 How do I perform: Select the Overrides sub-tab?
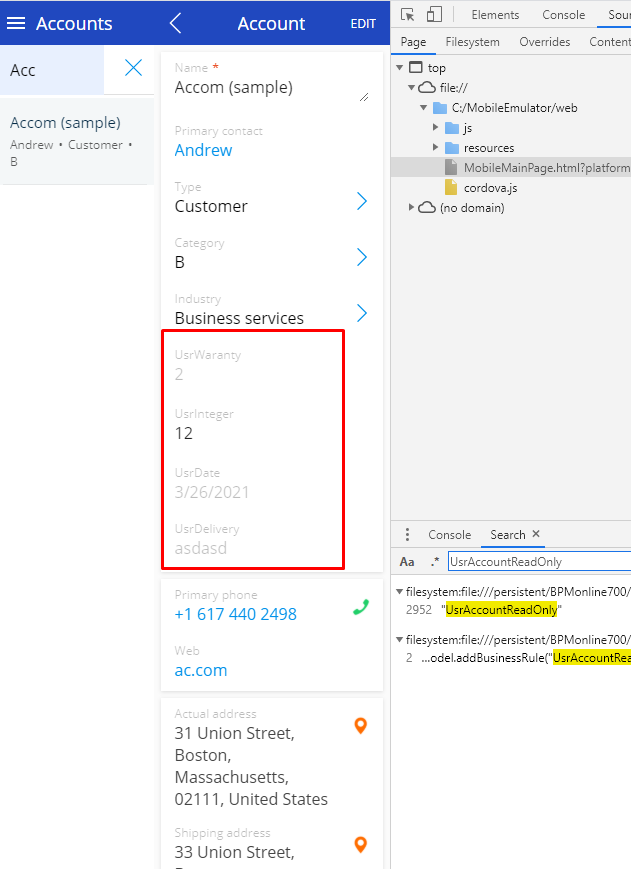pos(545,42)
